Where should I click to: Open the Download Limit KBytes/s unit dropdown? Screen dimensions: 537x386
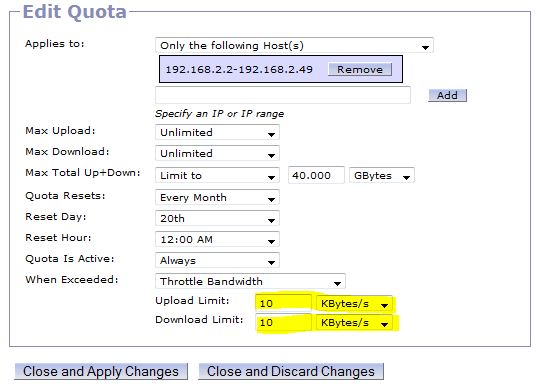354,323
